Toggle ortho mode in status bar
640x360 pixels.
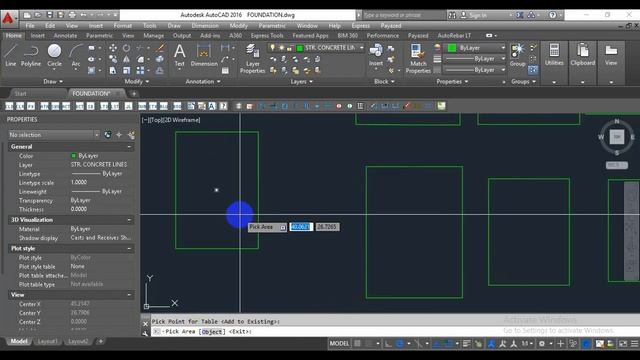(388, 344)
